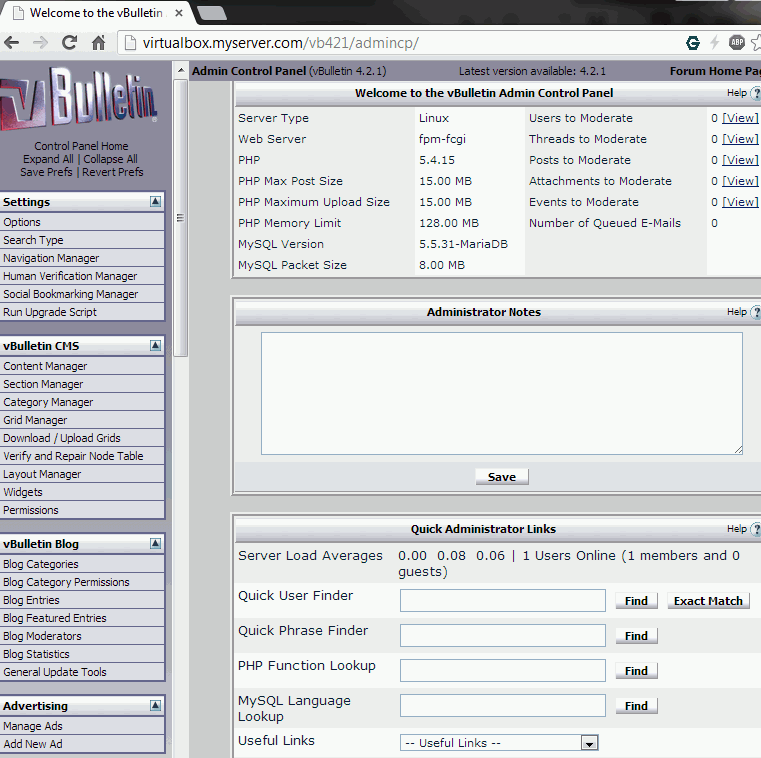Open Content Manager in CMS
Viewport: 761px width, 758px height.
(x=82, y=366)
